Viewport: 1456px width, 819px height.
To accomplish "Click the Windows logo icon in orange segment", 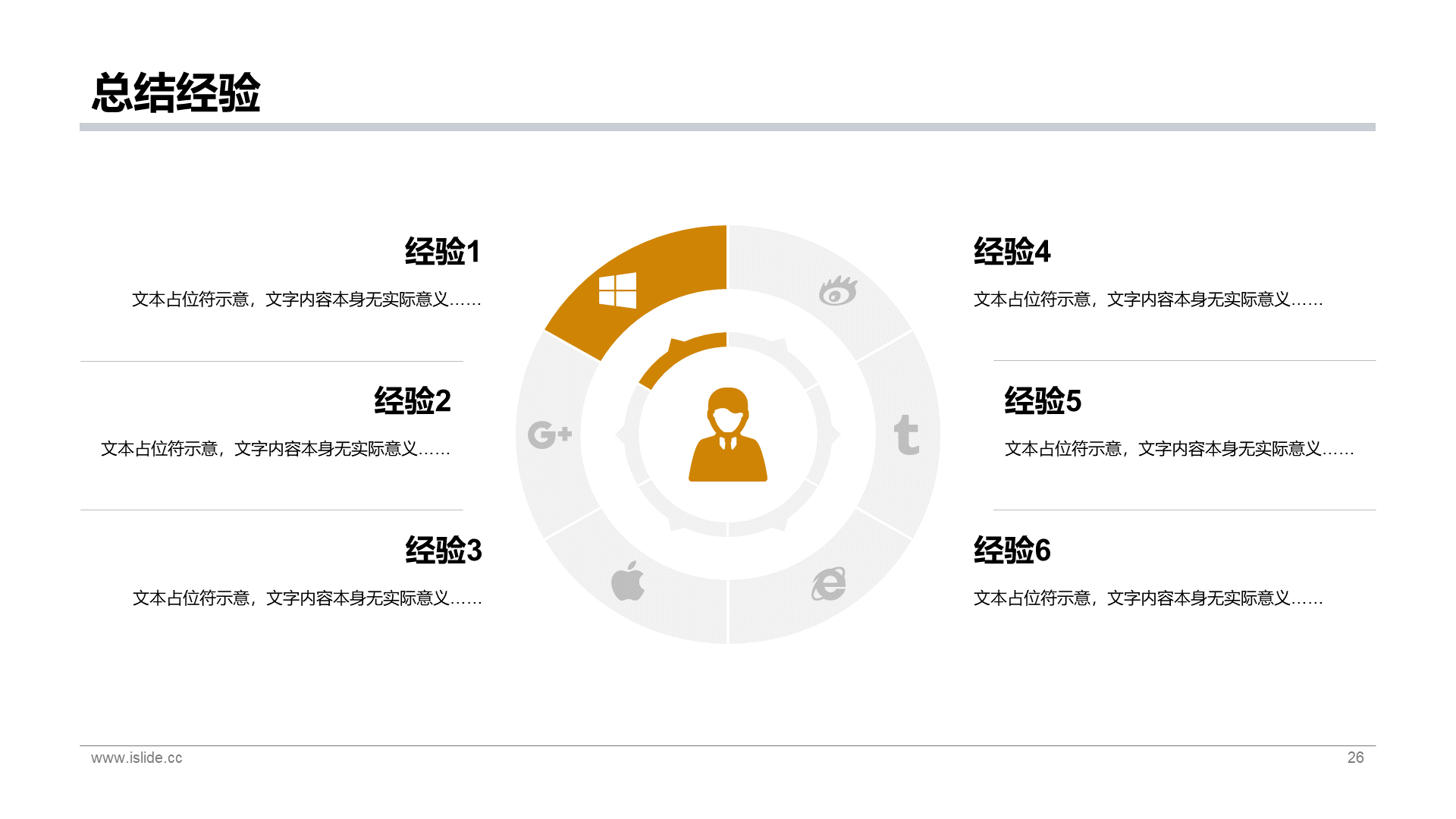I will pyautogui.click(x=617, y=290).
